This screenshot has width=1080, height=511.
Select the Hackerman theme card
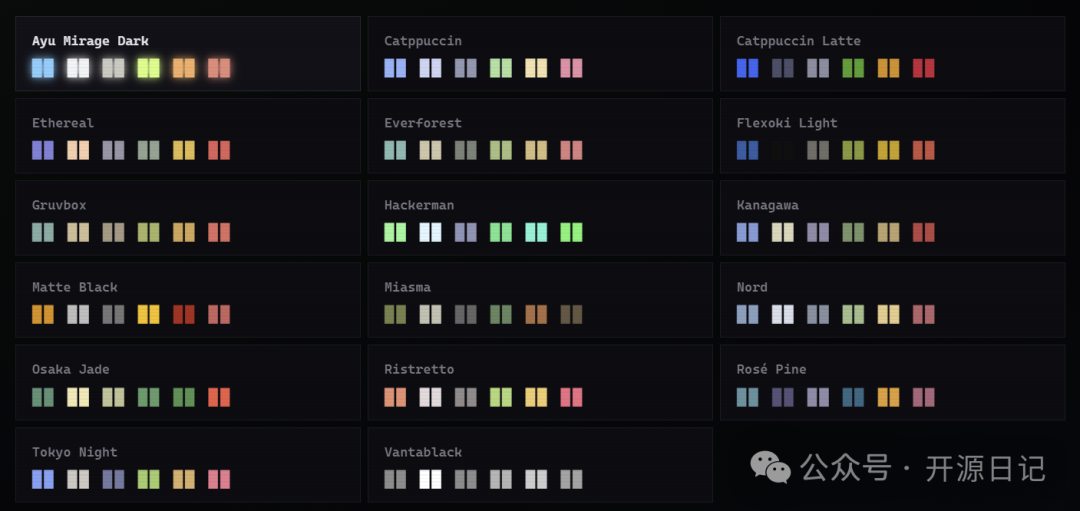tap(540, 218)
